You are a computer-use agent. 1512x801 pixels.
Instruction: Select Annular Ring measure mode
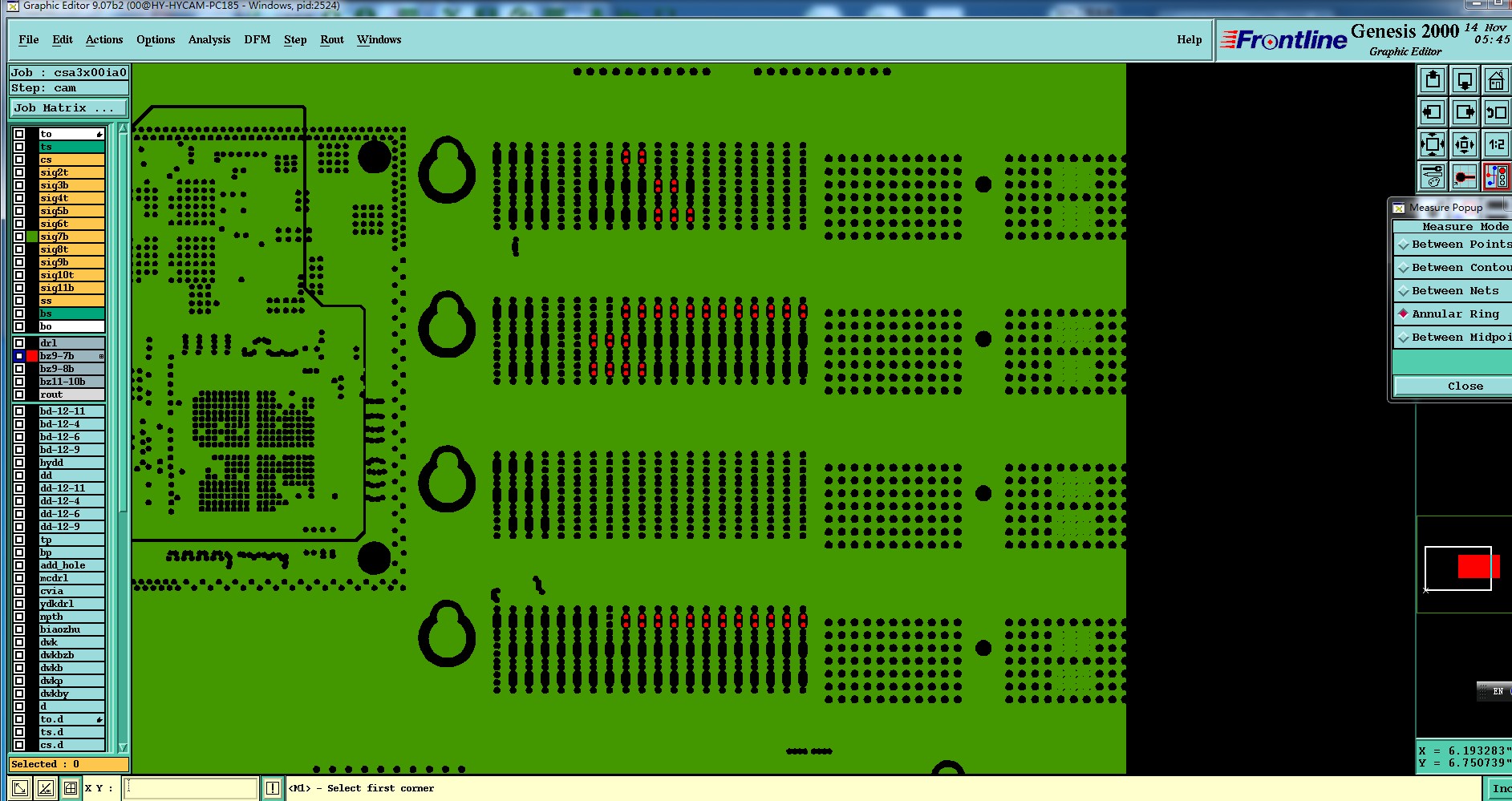[1453, 314]
